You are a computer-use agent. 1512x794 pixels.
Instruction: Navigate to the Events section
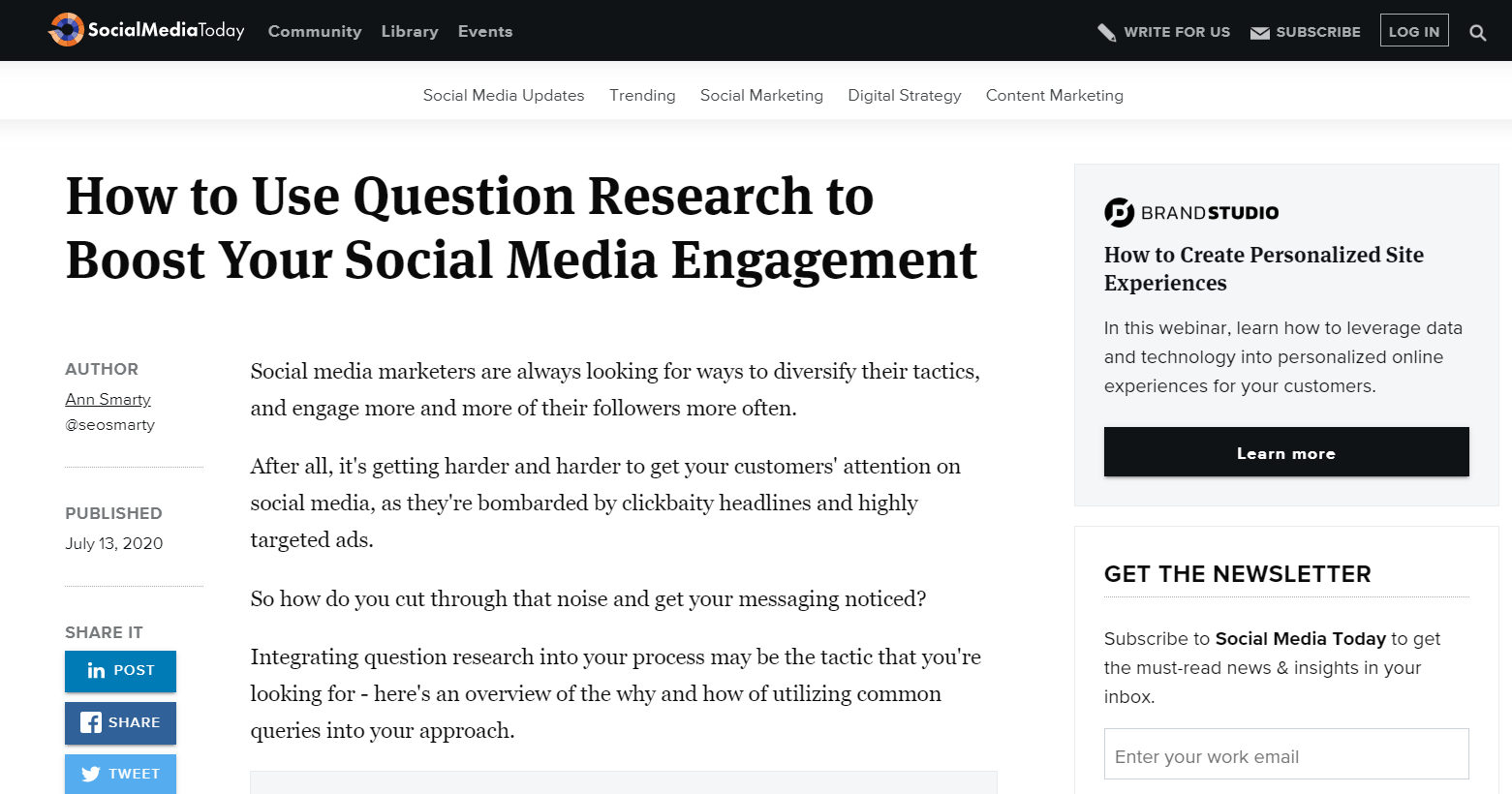click(484, 31)
